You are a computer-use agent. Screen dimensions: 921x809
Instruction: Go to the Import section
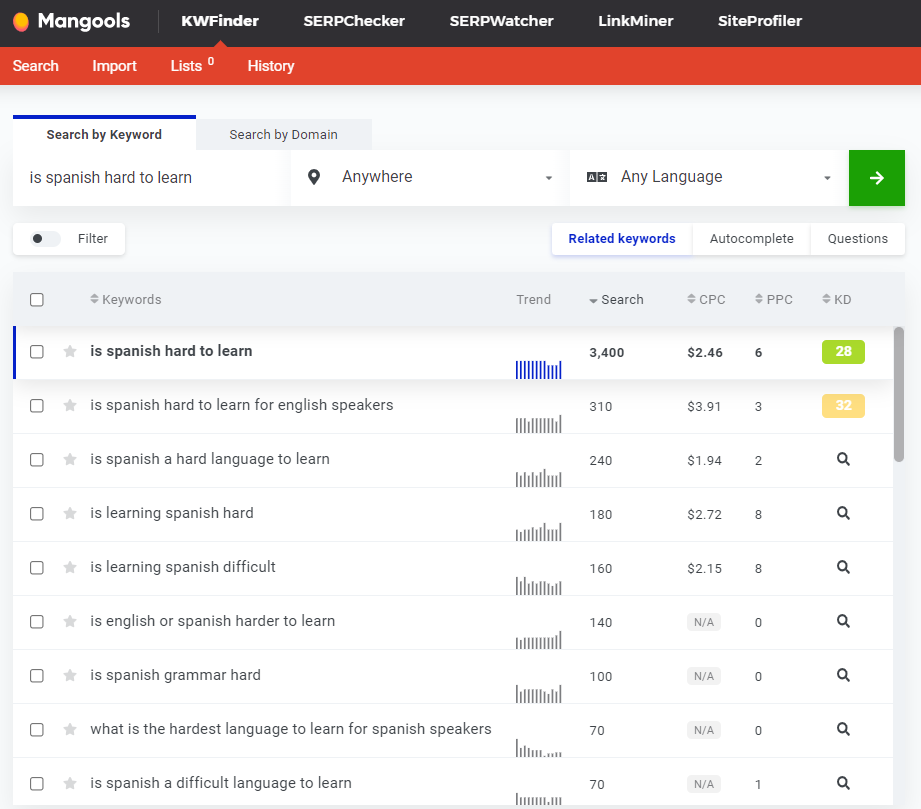(114, 66)
